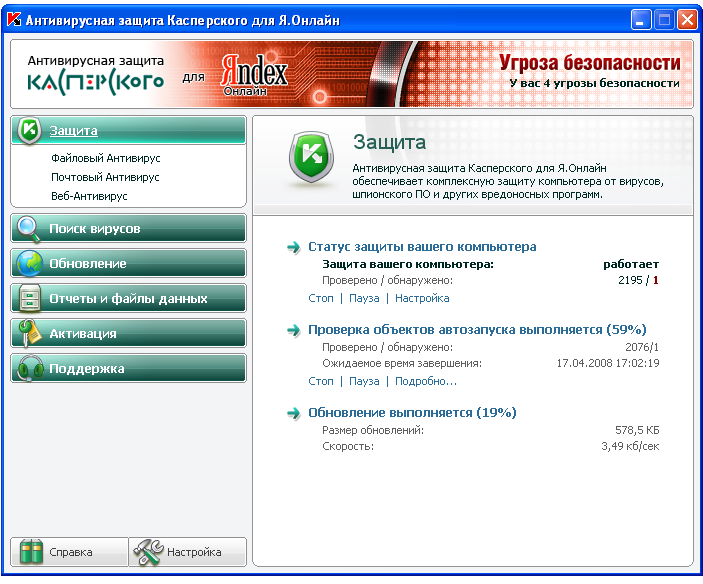703x584 pixels.
Task: Click the key icon for Активация
Action: (29, 333)
